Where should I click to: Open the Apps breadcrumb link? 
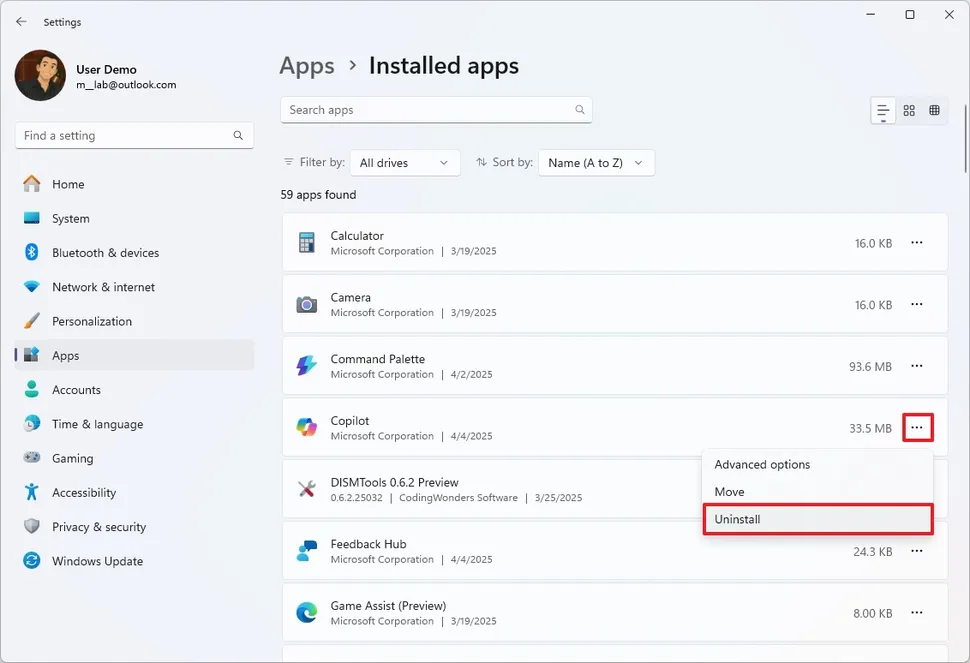pos(306,66)
